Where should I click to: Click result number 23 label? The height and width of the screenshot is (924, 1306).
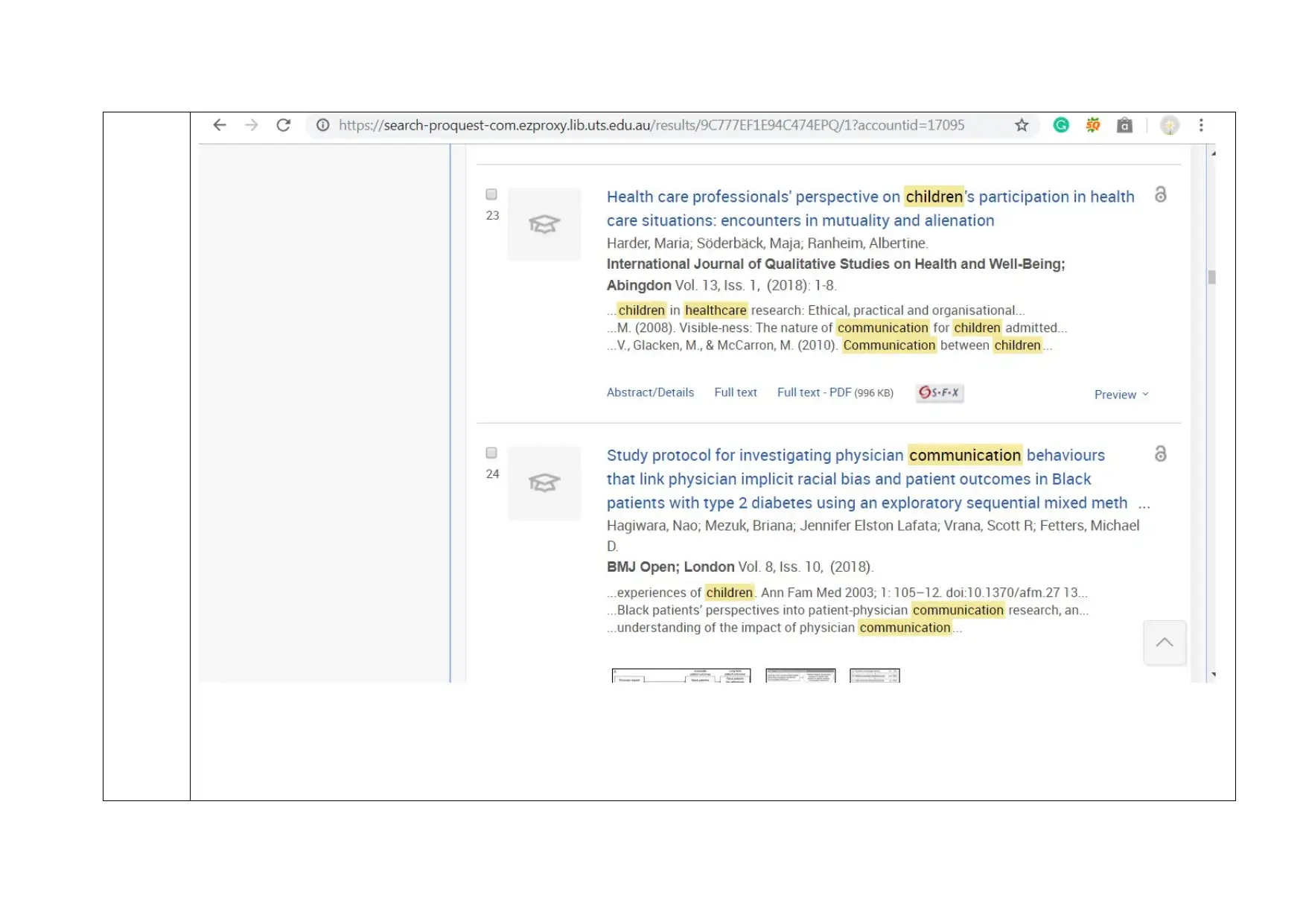(492, 215)
